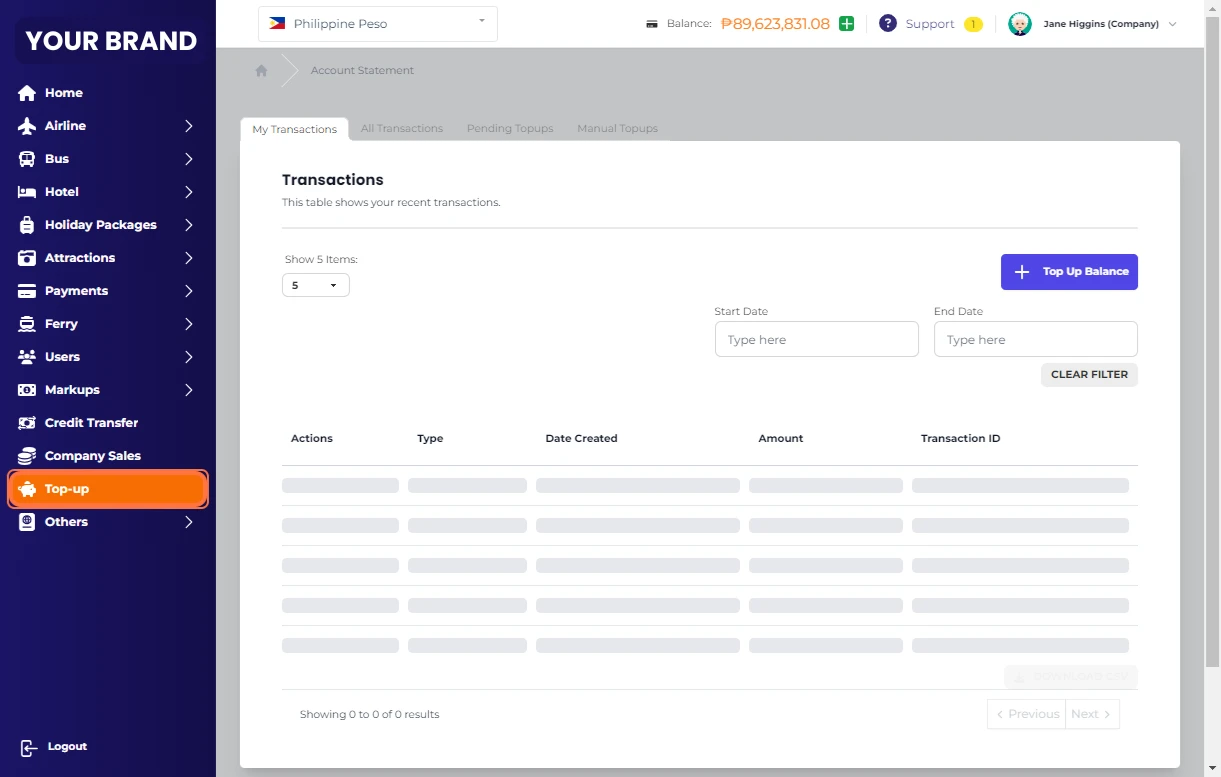This screenshot has height=777, width=1221.
Task: Click the Jane Higgins profile avatar
Action: pyautogui.click(x=1019, y=24)
